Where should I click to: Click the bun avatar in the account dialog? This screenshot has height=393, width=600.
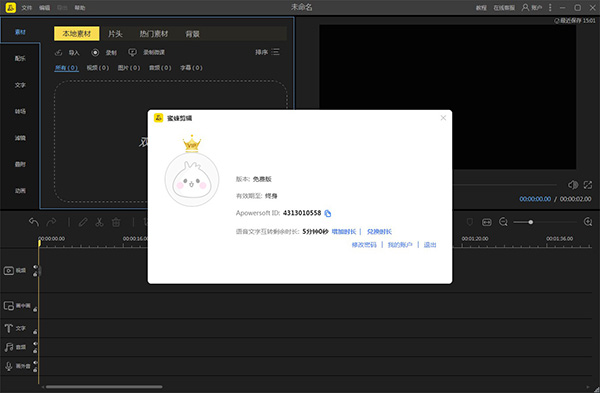[x=192, y=180]
